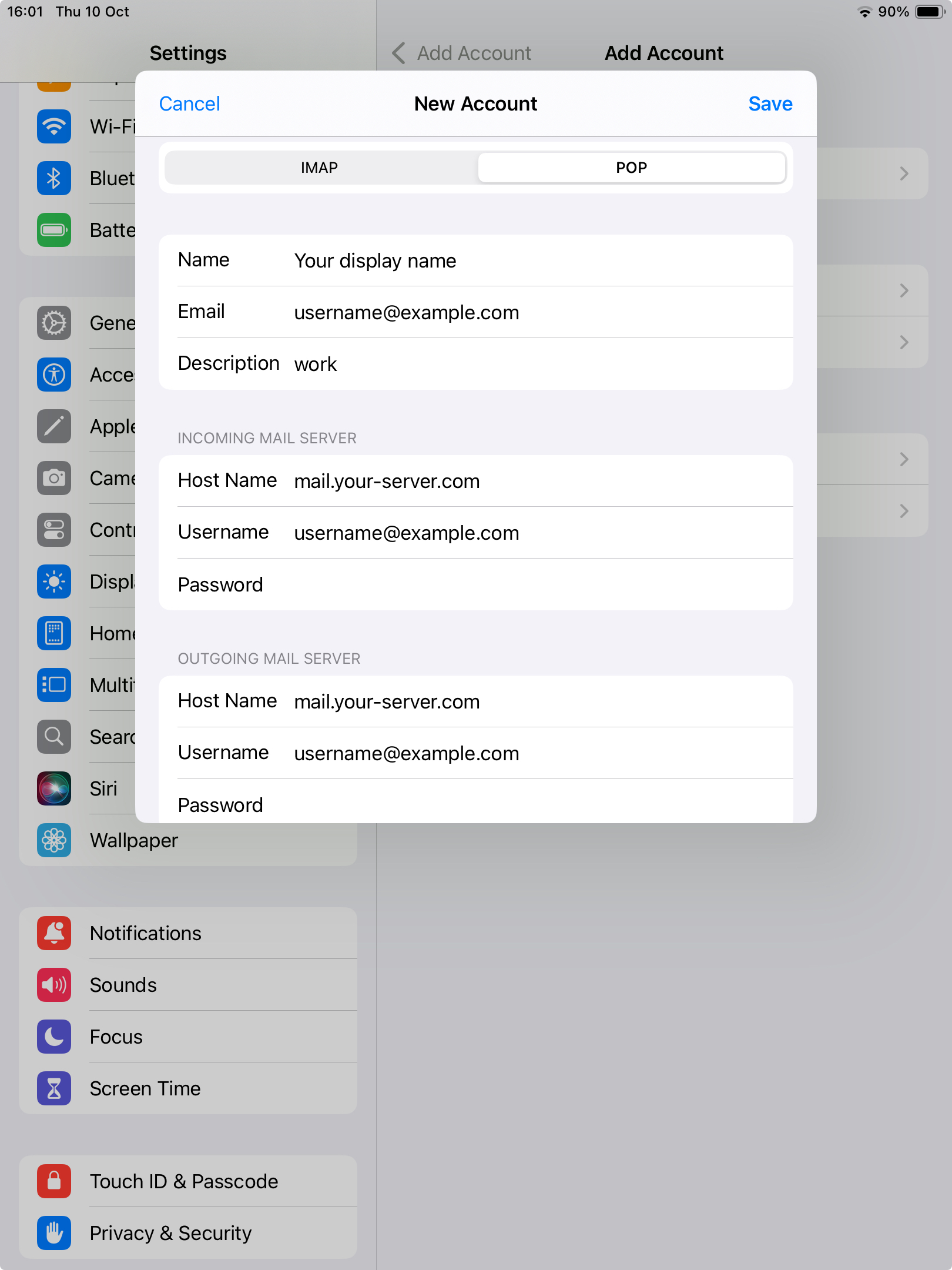The height and width of the screenshot is (1270, 952).
Task: Tap the Focus moon icon
Action: tap(54, 1037)
